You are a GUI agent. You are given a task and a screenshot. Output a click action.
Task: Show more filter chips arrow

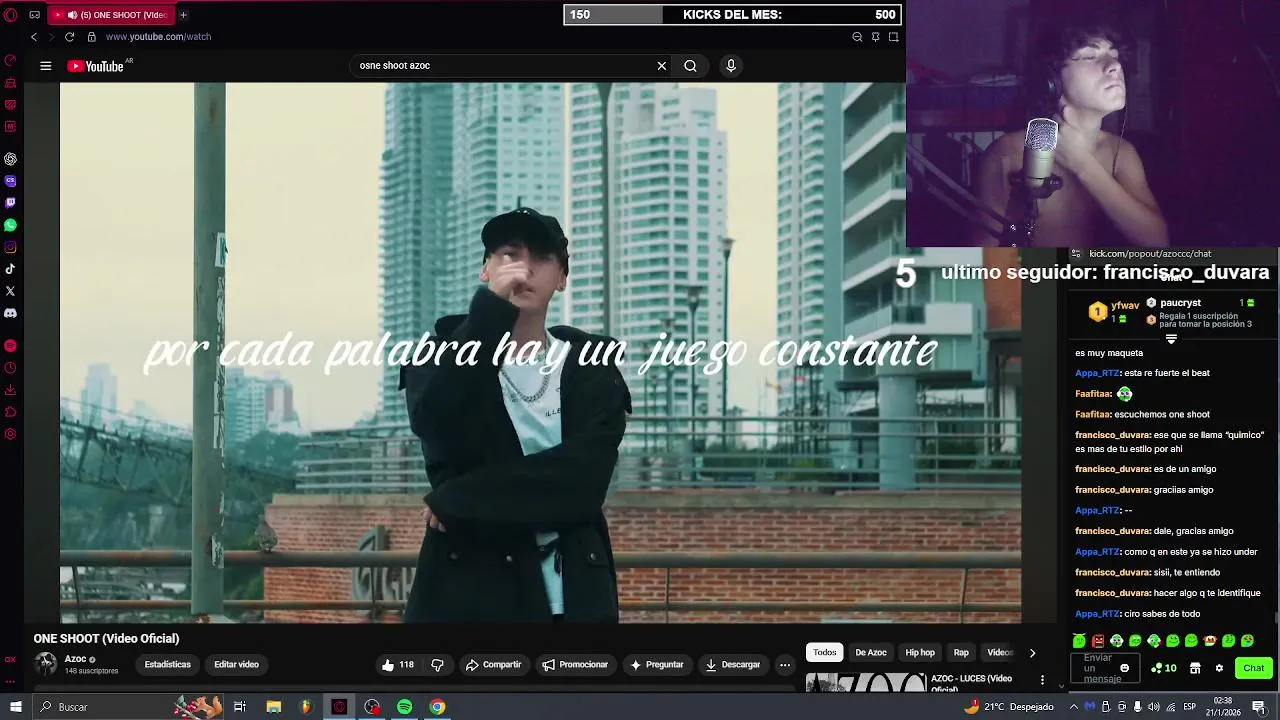[x=1032, y=653]
